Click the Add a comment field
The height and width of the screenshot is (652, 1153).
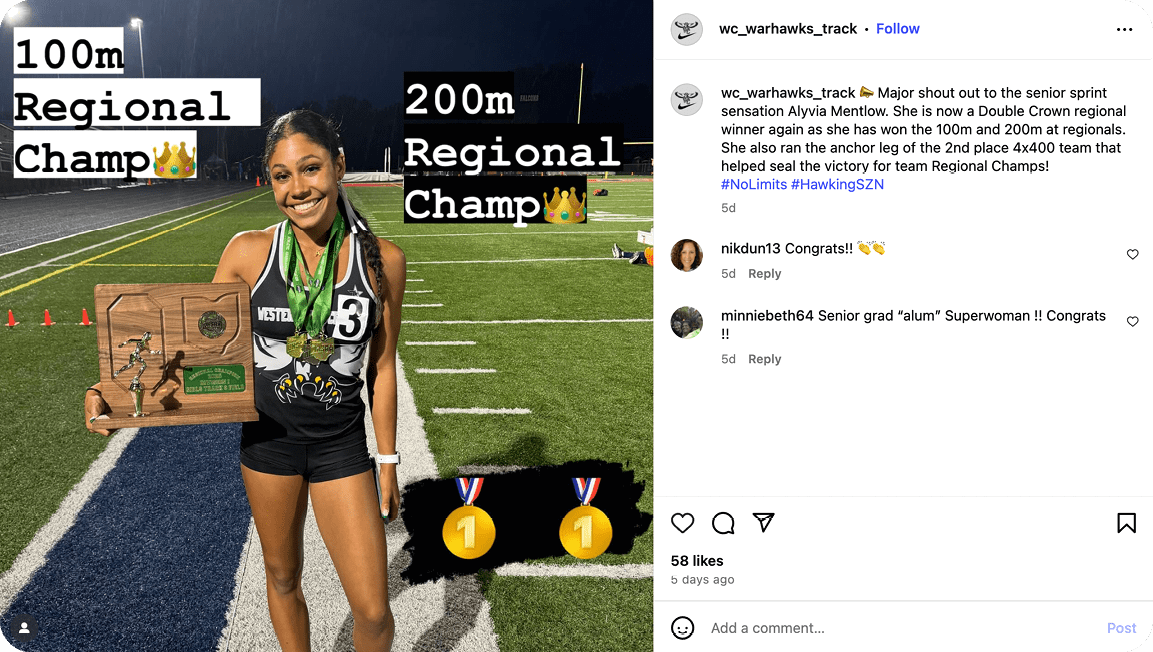click(901, 628)
